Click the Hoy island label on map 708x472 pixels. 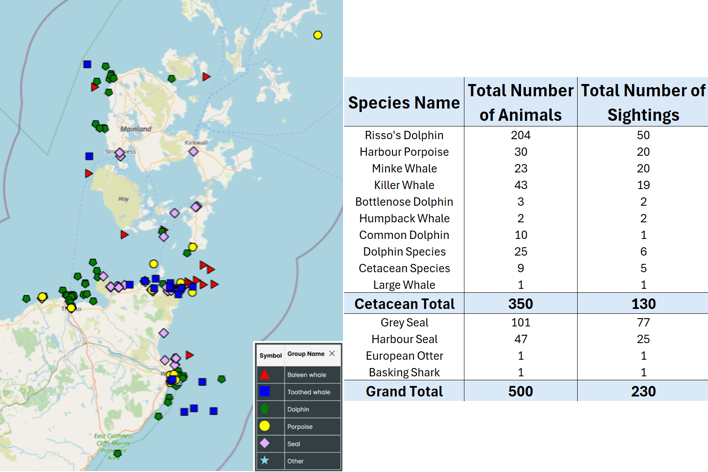pyautogui.click(x=124, y=199)
